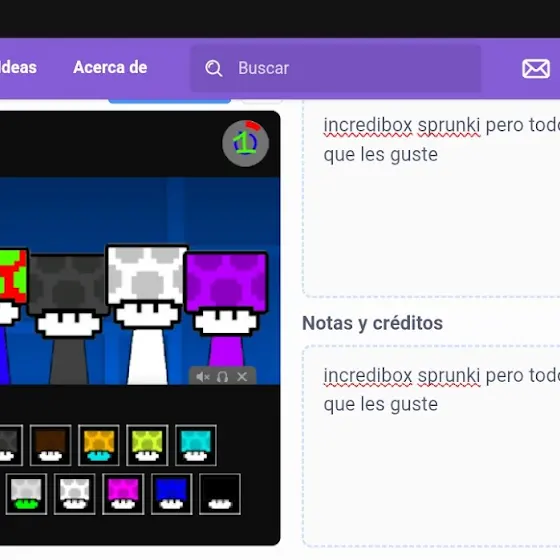
Task: Select the gray mushroom with green mouth
Action: coord(26,494)
